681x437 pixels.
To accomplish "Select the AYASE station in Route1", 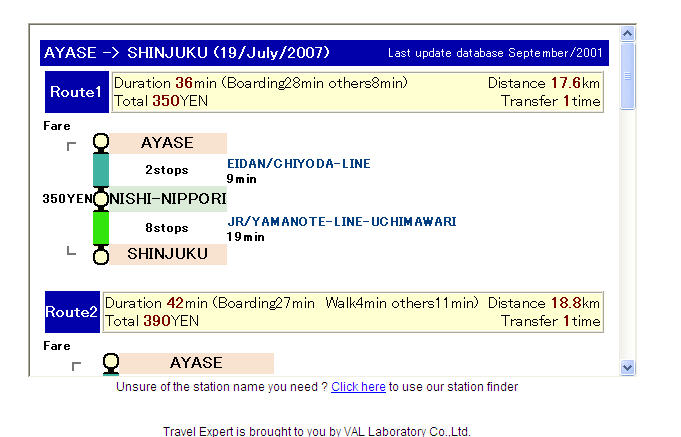I will [x=167, y=143].
